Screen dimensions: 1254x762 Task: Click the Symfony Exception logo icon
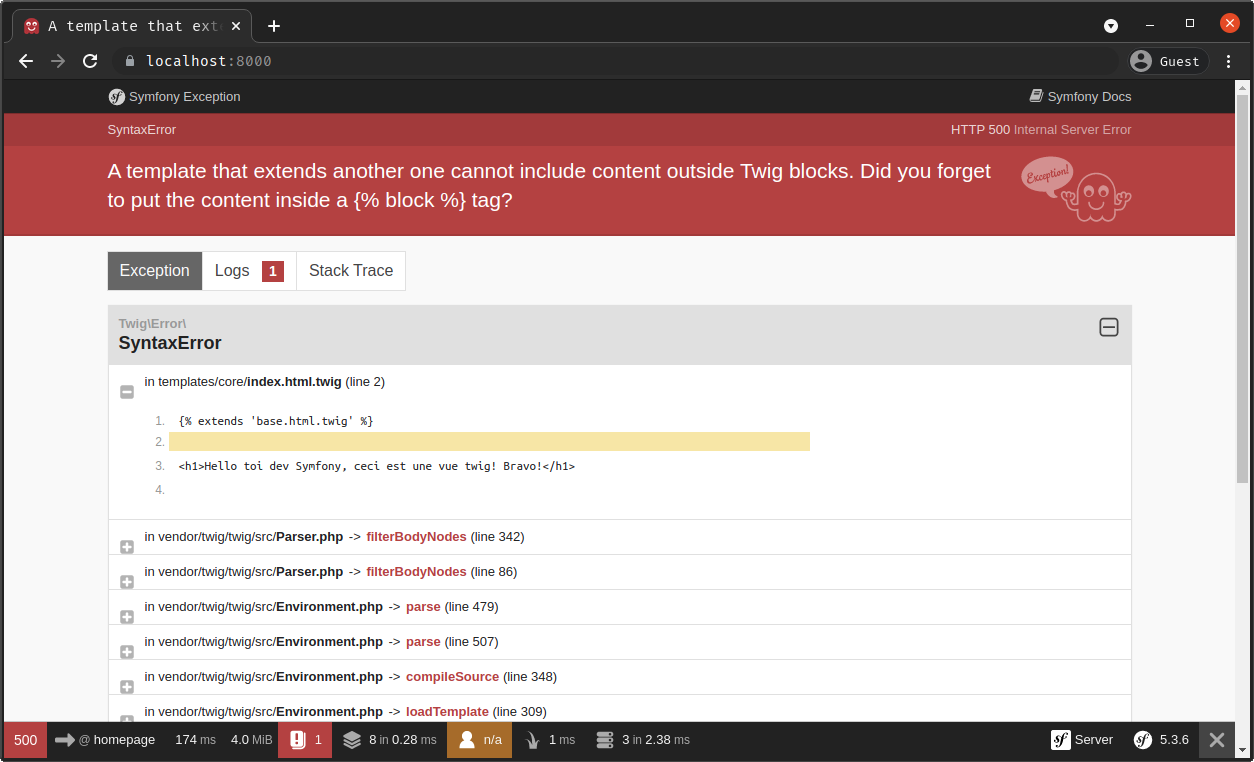(x=117, y=97)
